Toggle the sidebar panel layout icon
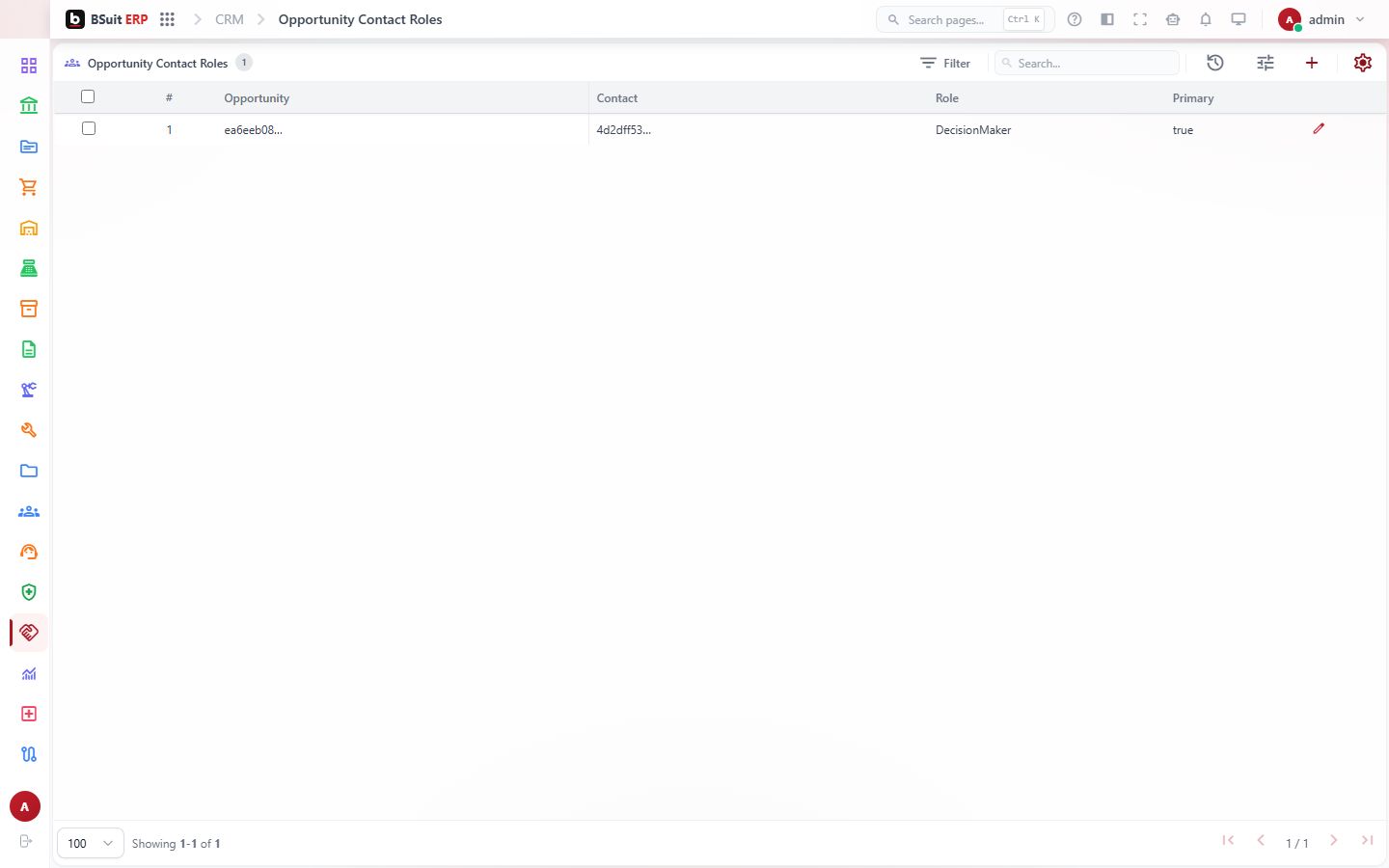Image resolution: width=1389 pixels, height=868 pixels. (1107, 19)
